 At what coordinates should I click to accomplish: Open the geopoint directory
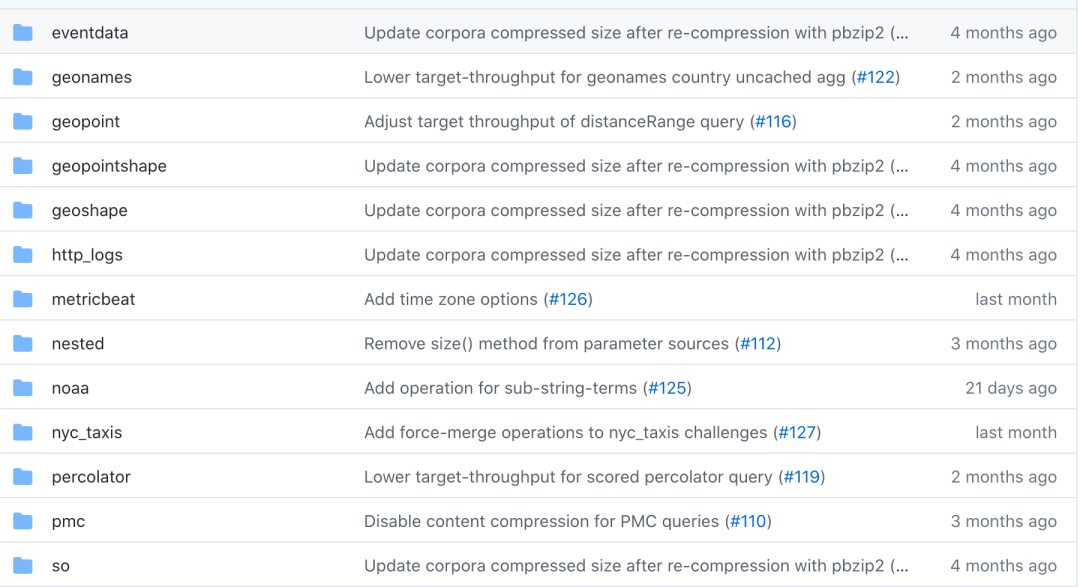point(86,122)
